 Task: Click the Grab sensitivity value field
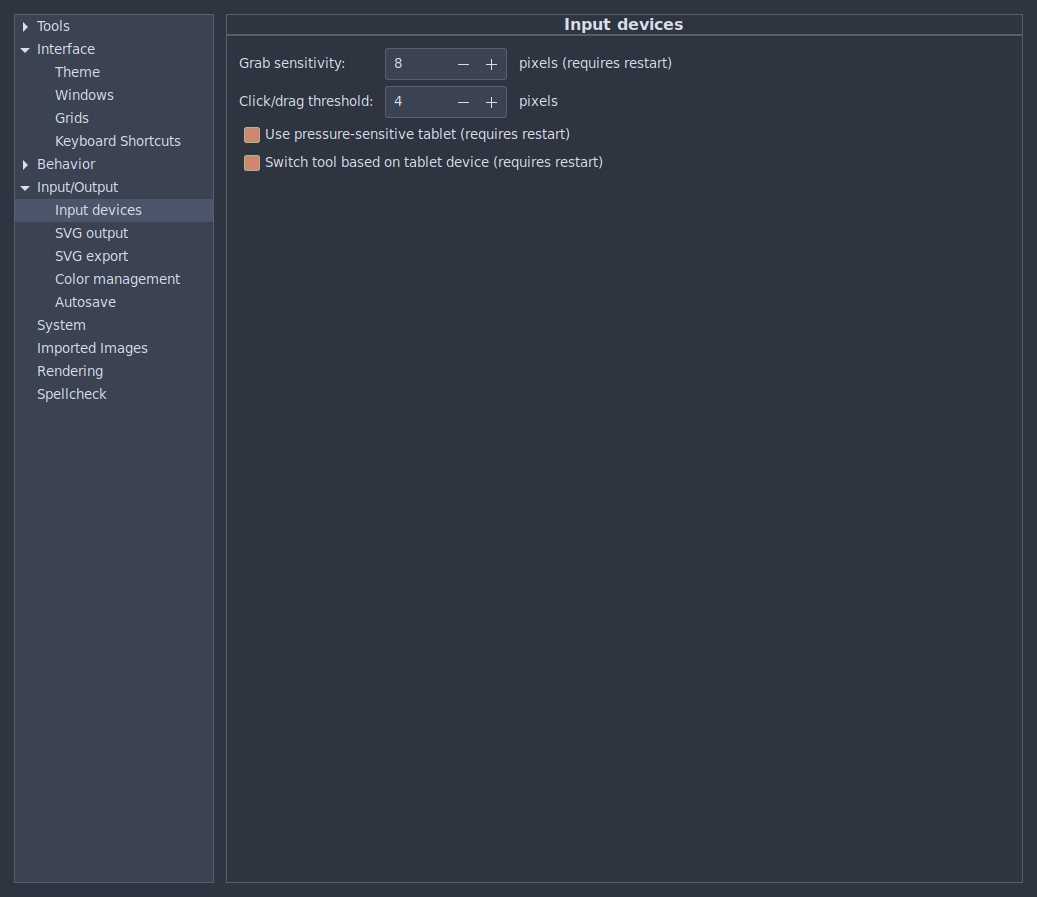[418, 64]
